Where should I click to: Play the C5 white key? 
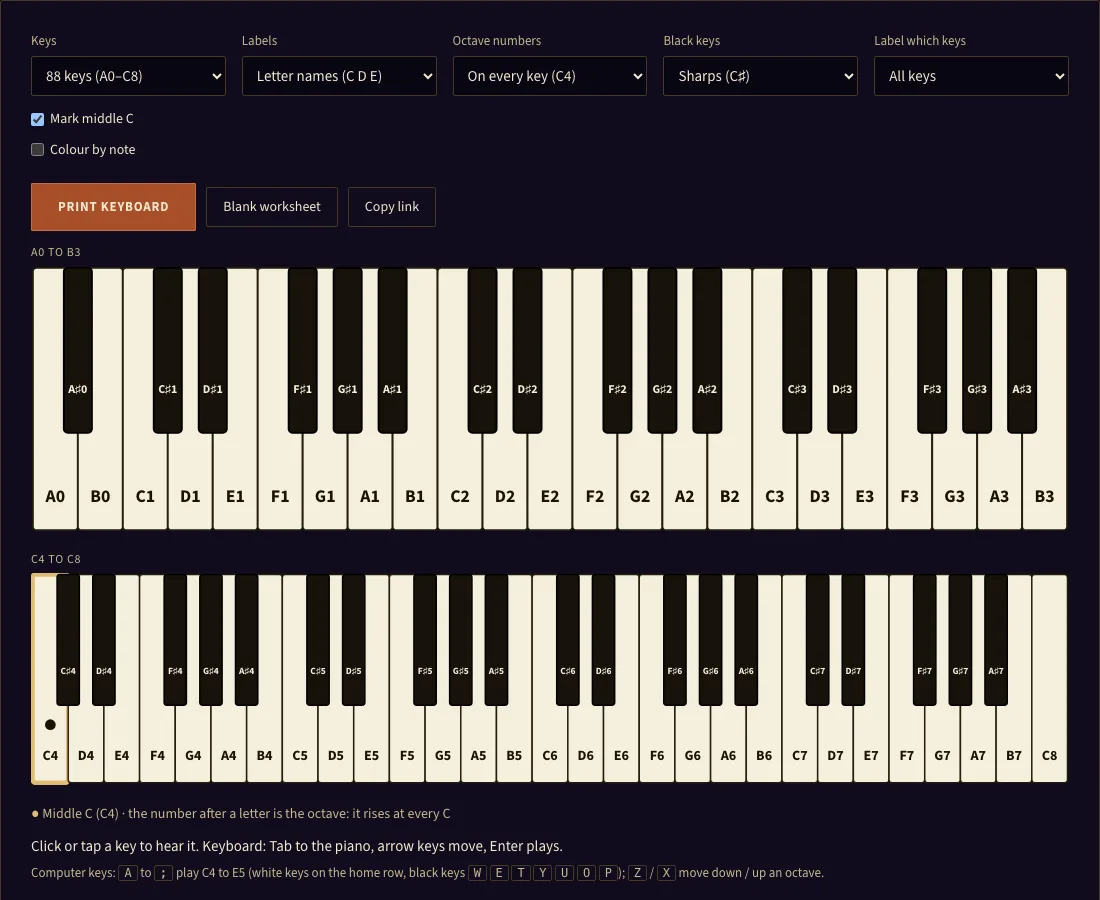[300, 744]
